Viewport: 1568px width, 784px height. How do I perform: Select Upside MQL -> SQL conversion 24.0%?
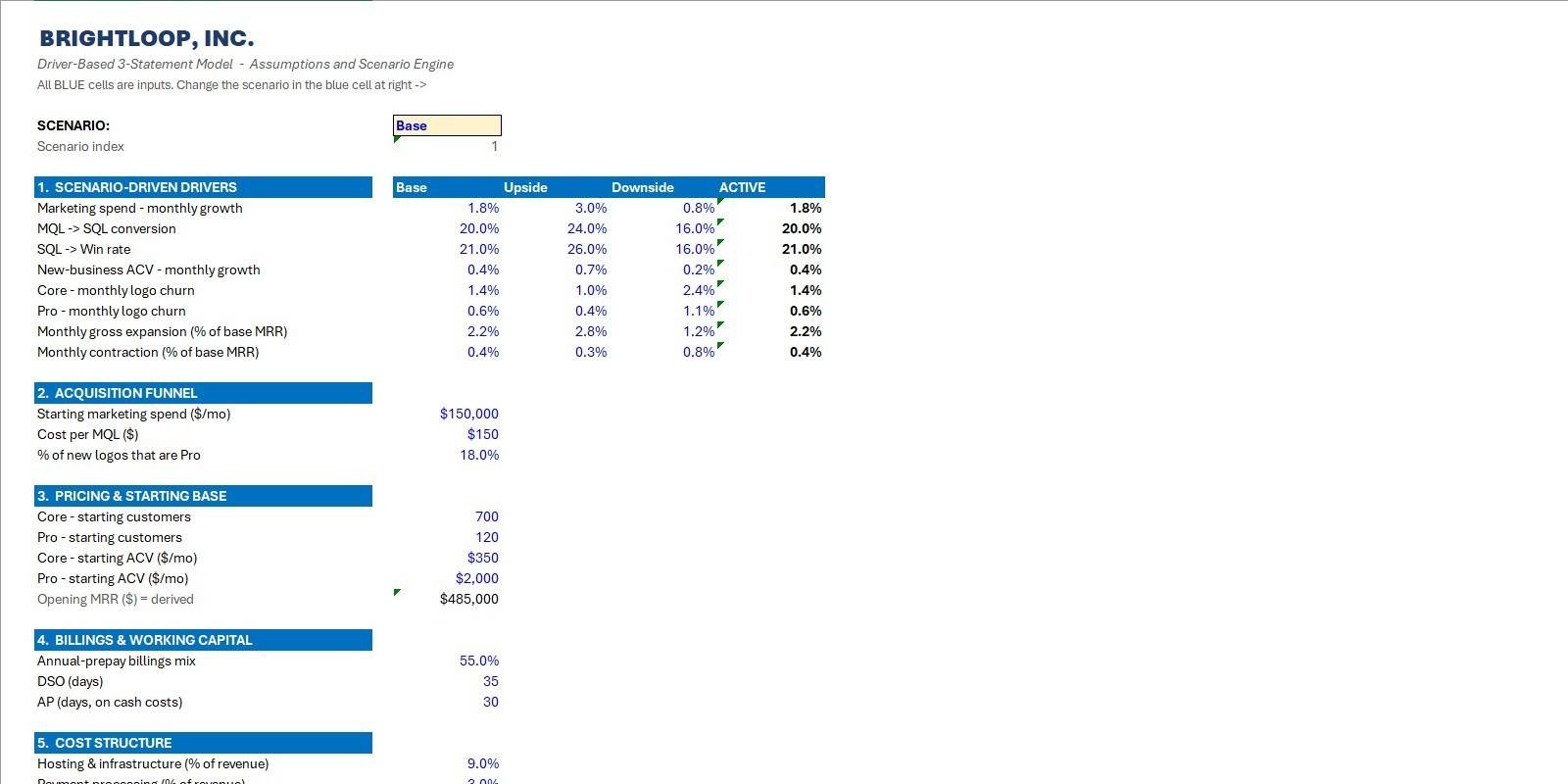click(x=587, y=228)
